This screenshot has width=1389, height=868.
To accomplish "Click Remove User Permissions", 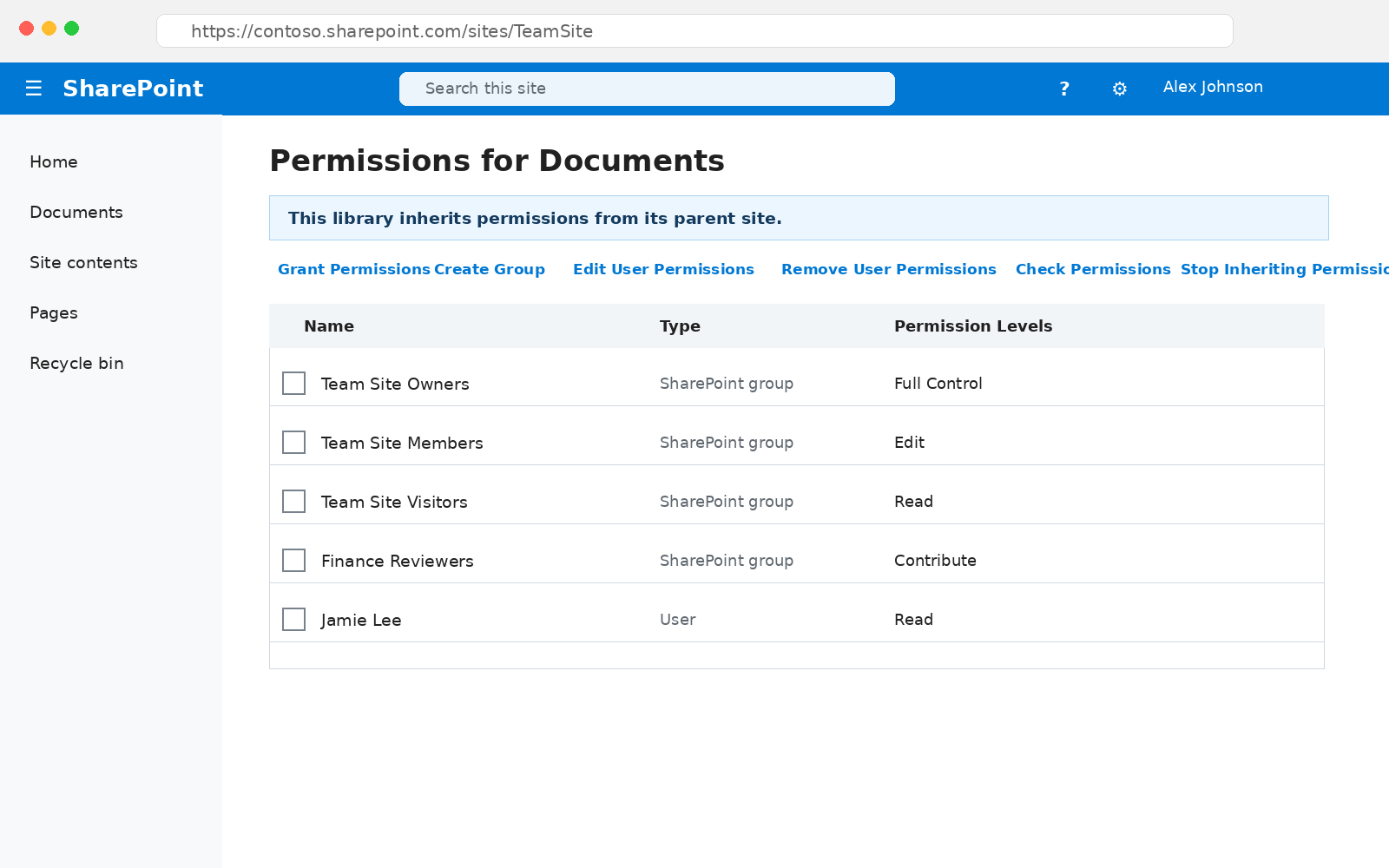I will (889, 269).
